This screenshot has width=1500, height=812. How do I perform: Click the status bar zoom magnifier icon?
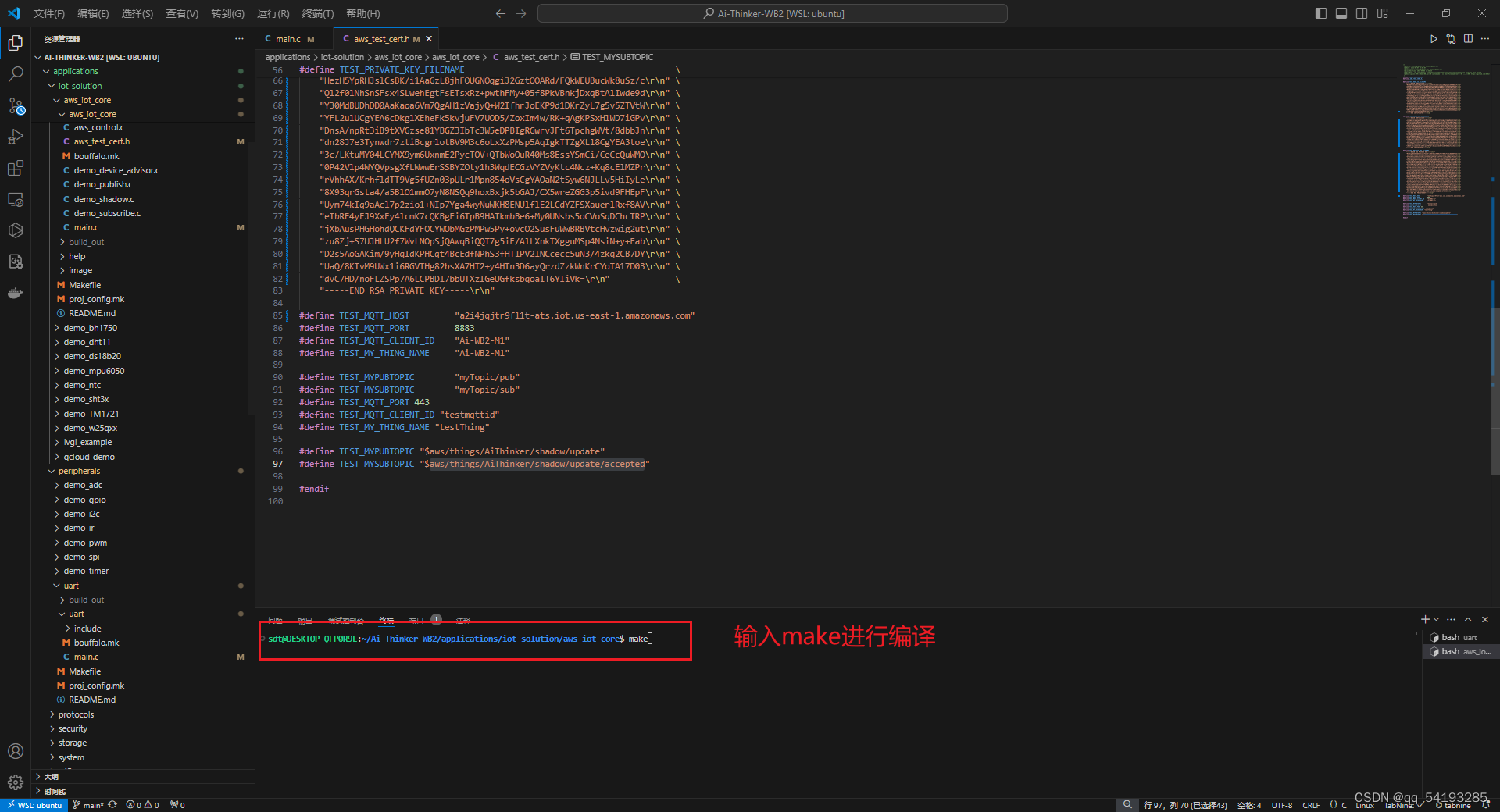click(x=1127, y=805)
